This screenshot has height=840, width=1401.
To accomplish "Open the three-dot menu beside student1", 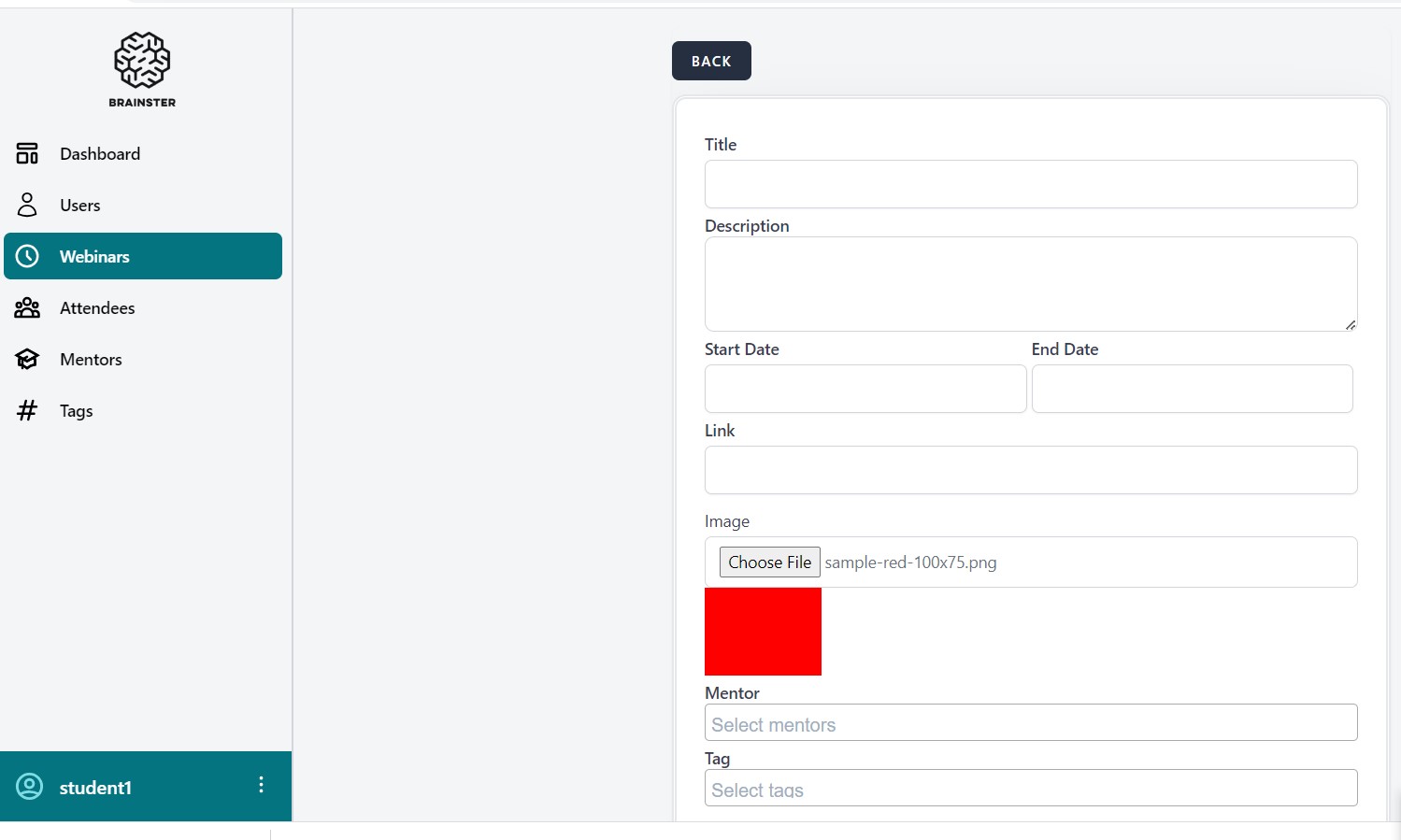I will pyautogui.click(x=261, y=785).
